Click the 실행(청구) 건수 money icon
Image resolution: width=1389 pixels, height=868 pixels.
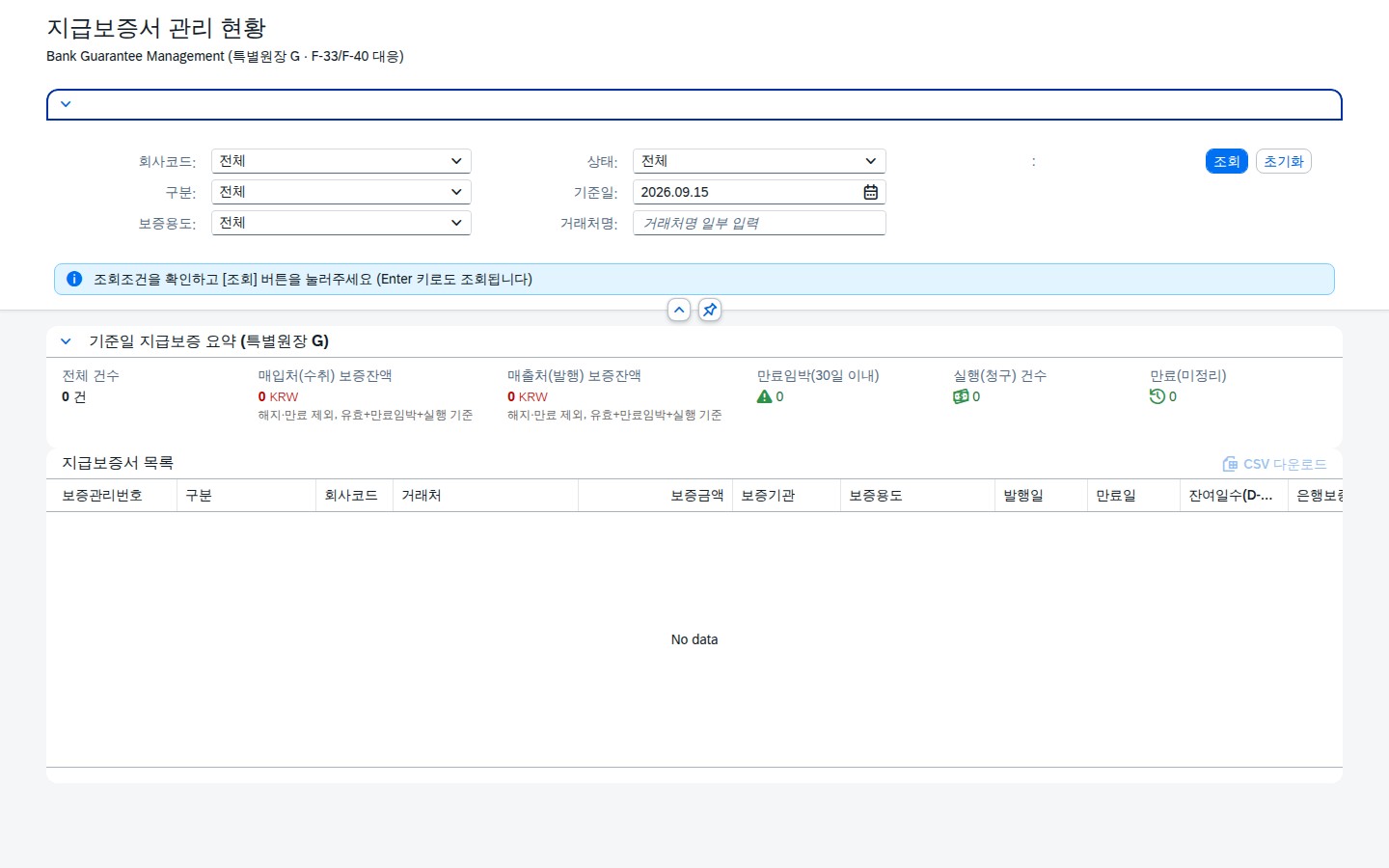(x=961, y=396)
